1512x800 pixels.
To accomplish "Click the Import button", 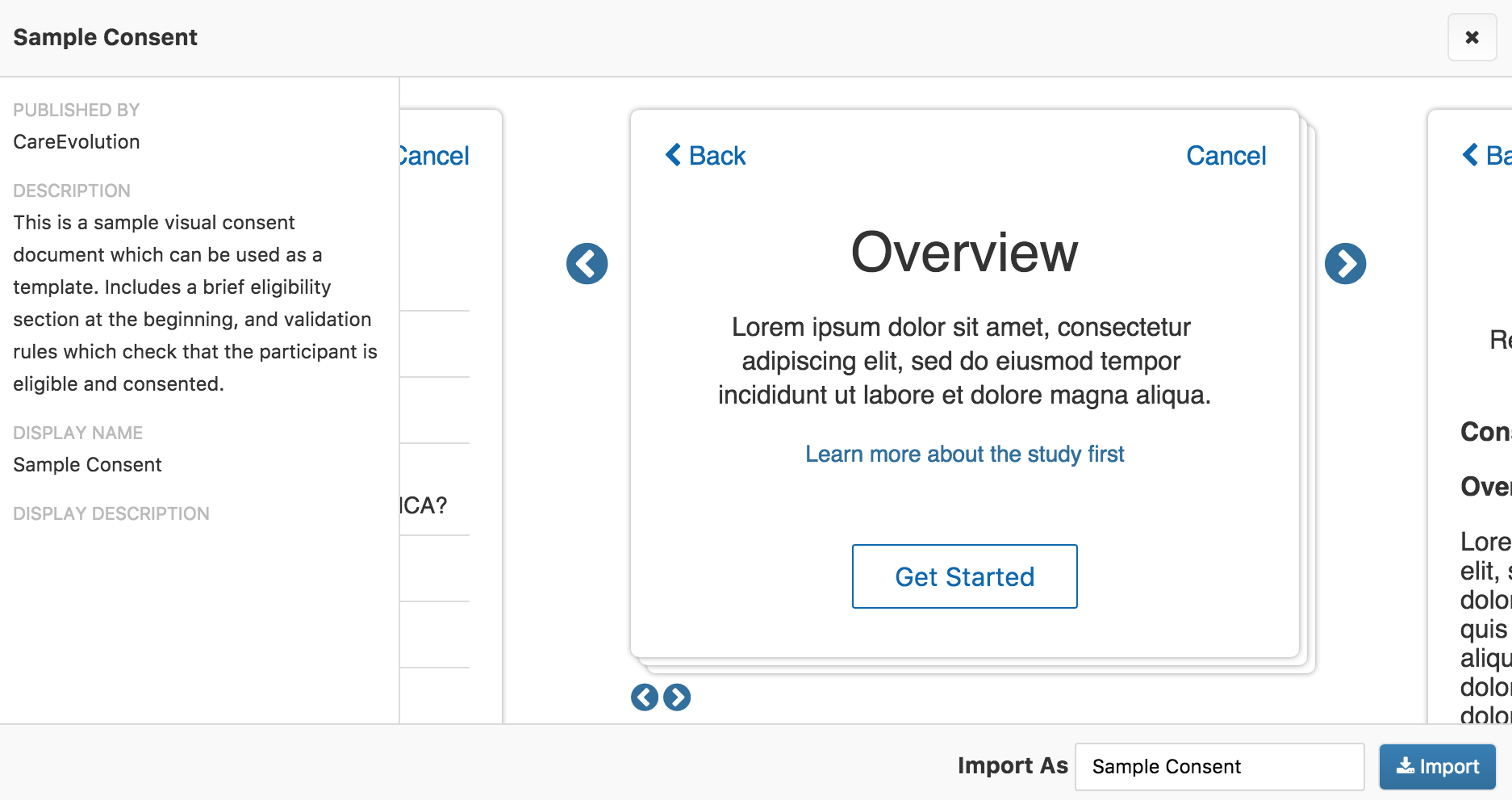I will pos(1437,766).
